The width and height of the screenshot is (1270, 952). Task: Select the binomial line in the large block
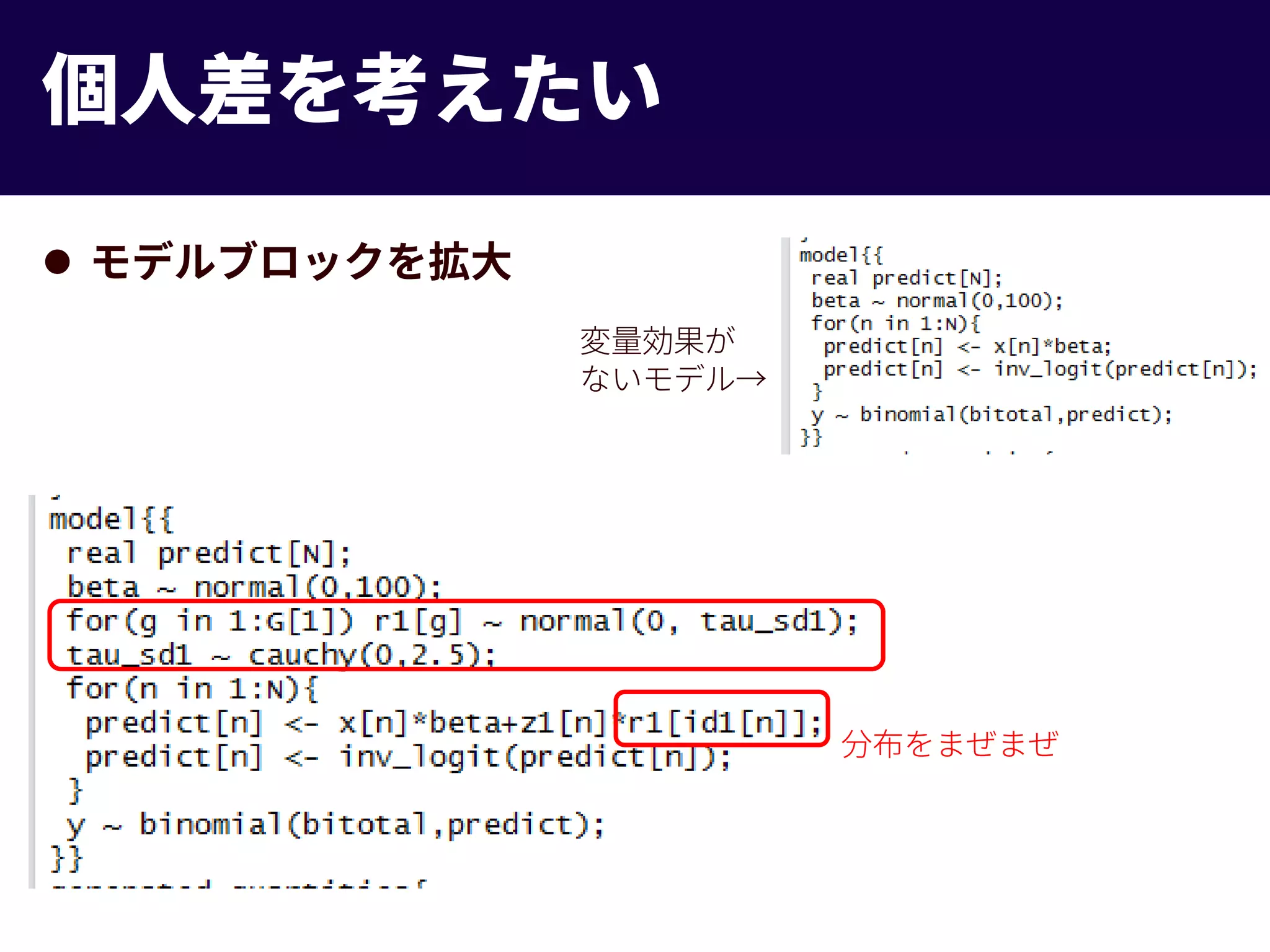pyautogui.click(x=335, y=825)
